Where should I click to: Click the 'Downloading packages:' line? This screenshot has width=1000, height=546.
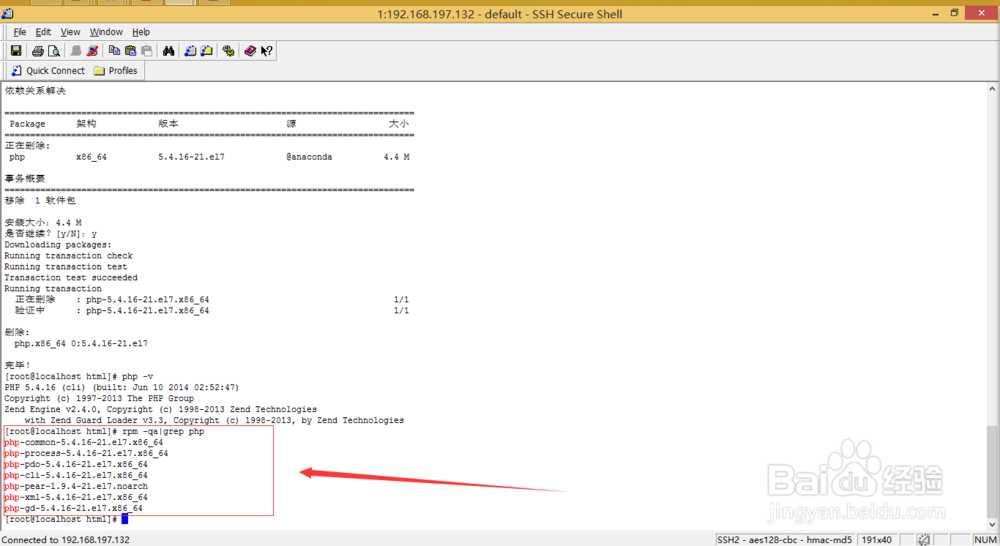coord(57,244)
